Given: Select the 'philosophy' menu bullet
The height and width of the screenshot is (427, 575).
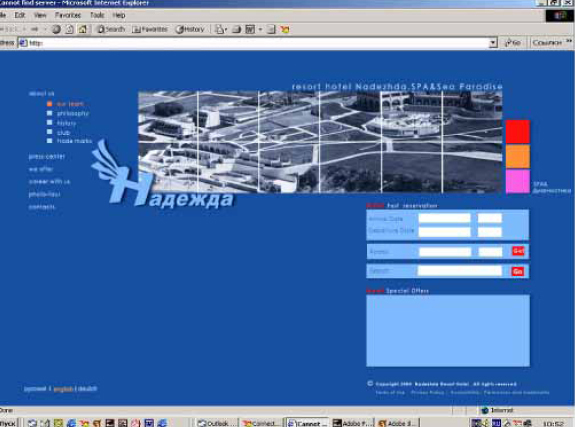Looking at the screenshot, I should pyautogui.click(x=50, y=113).
